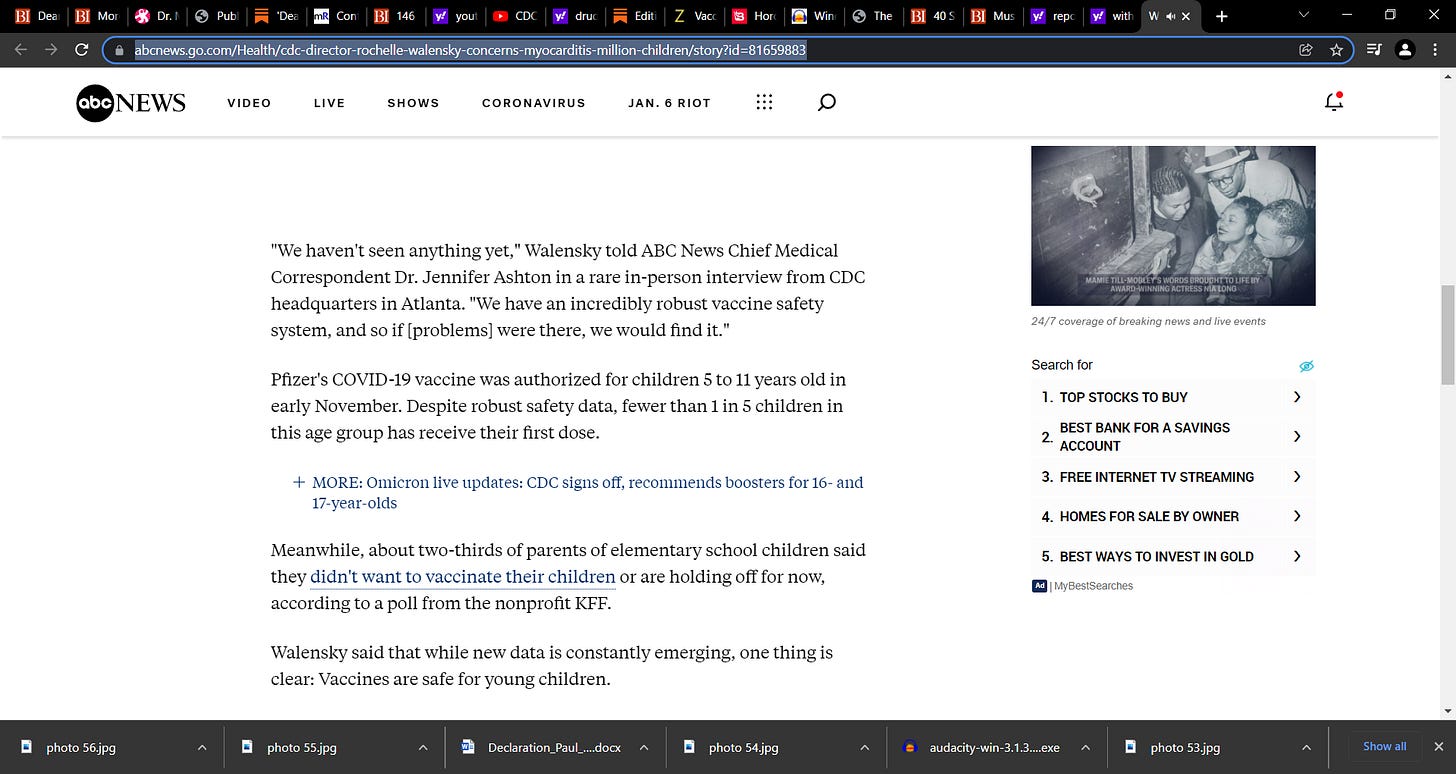Image resolution: width=1456 pixels, height=774 pixels.
Task: Open the CORONAVIRUS nav item
Action: pyautogui.click(x=534, y=103)
